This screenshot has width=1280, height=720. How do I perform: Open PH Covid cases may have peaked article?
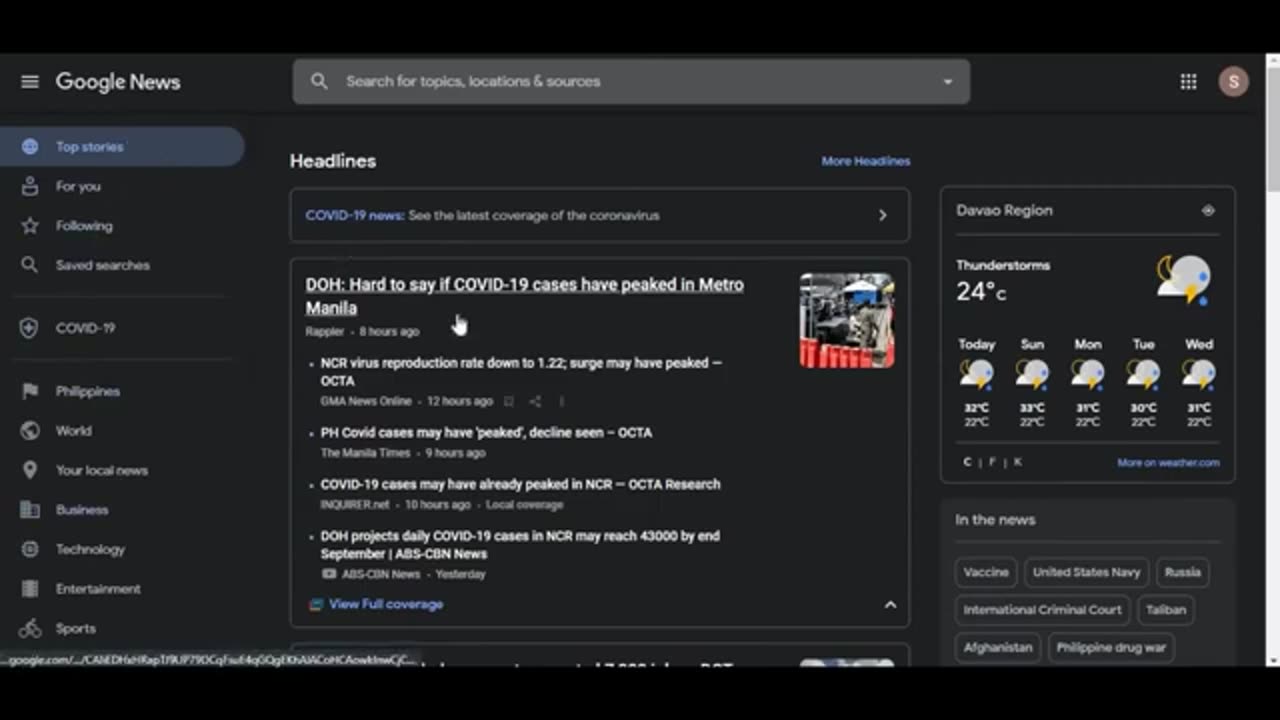(x=486, y=433)
